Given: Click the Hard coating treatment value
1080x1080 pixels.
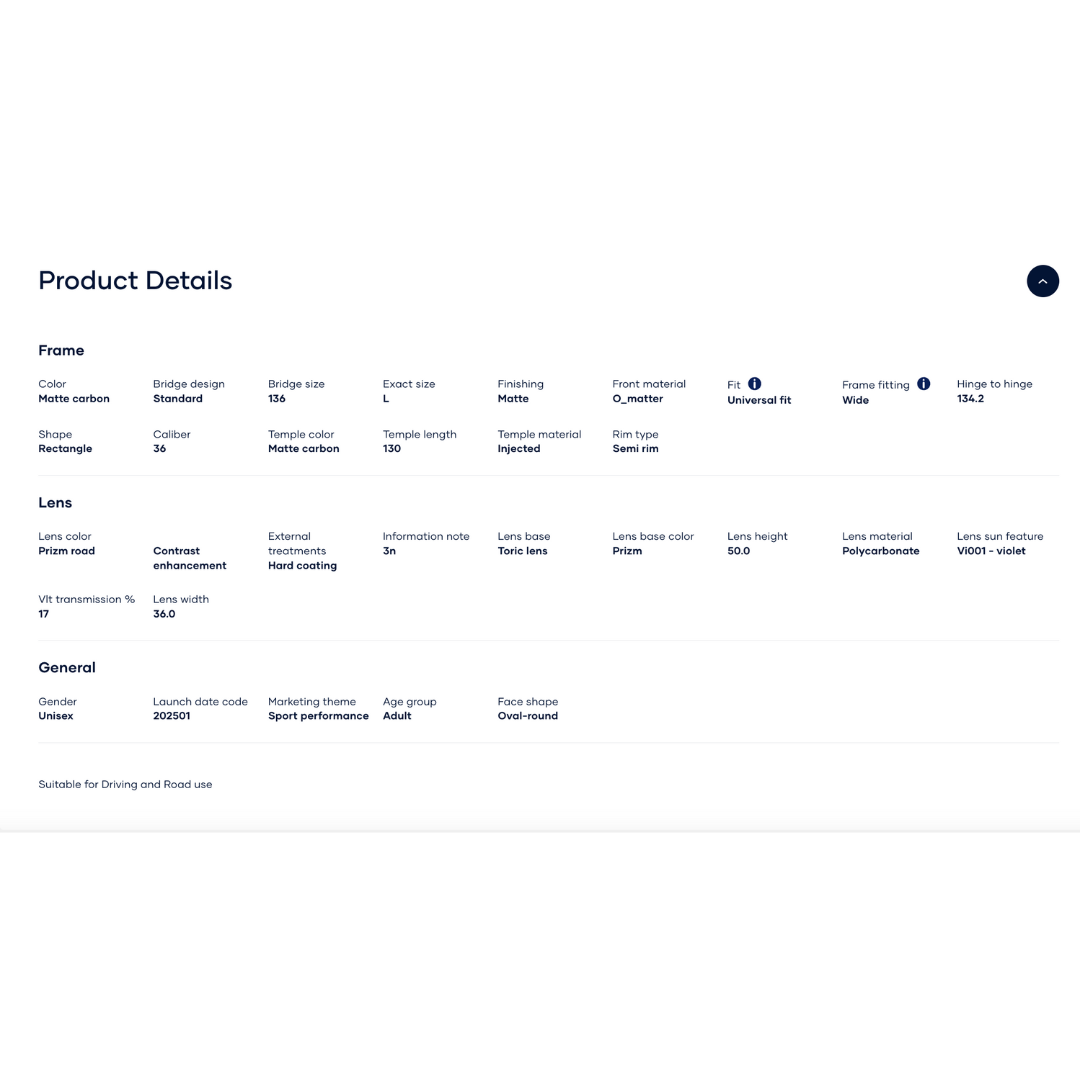Looking at the screenshot, I should (x=302, y=566).
